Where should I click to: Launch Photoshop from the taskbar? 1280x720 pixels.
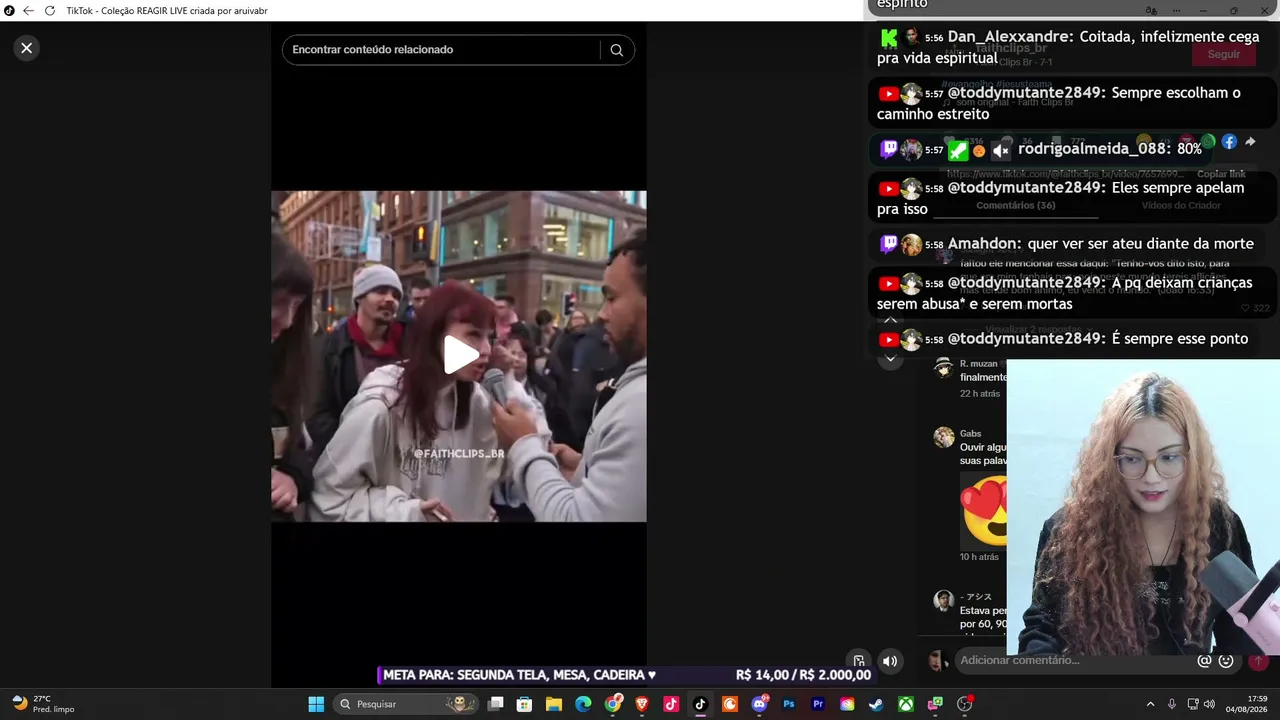pyautogui.click(x=789, y=704)
